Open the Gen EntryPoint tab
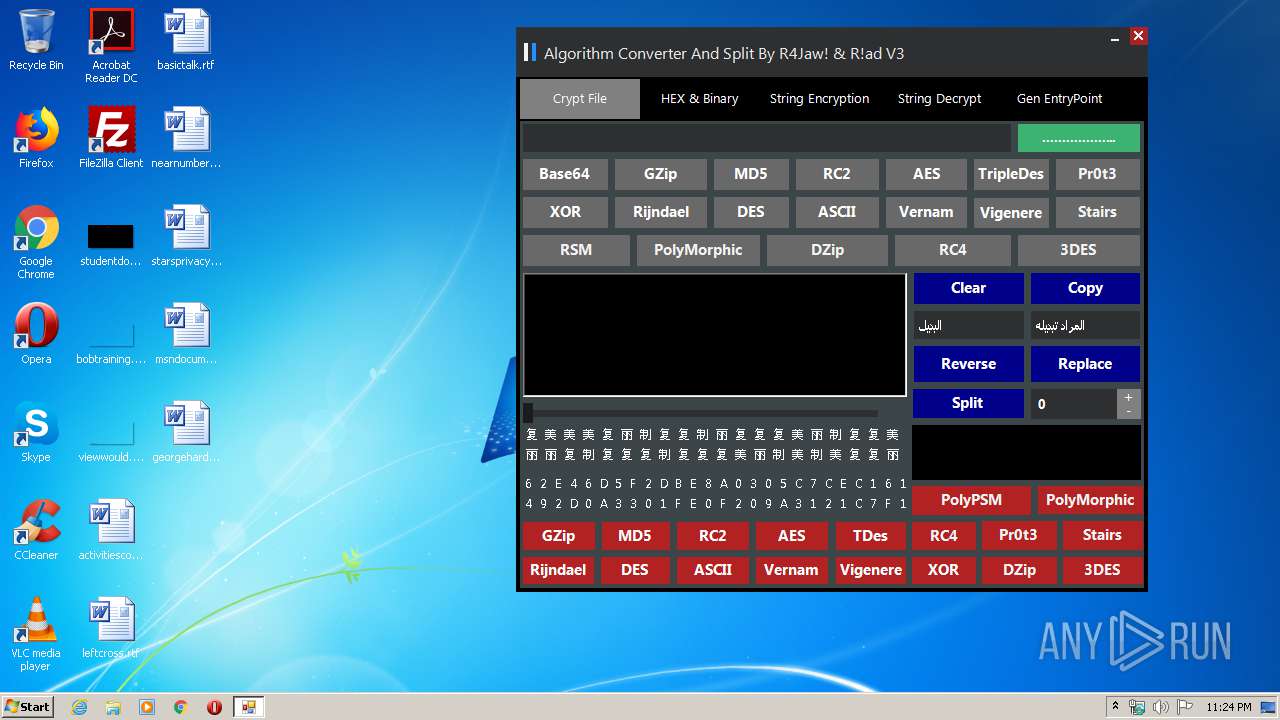This screenshot has width=1280, height=720. click(1059, 99)
